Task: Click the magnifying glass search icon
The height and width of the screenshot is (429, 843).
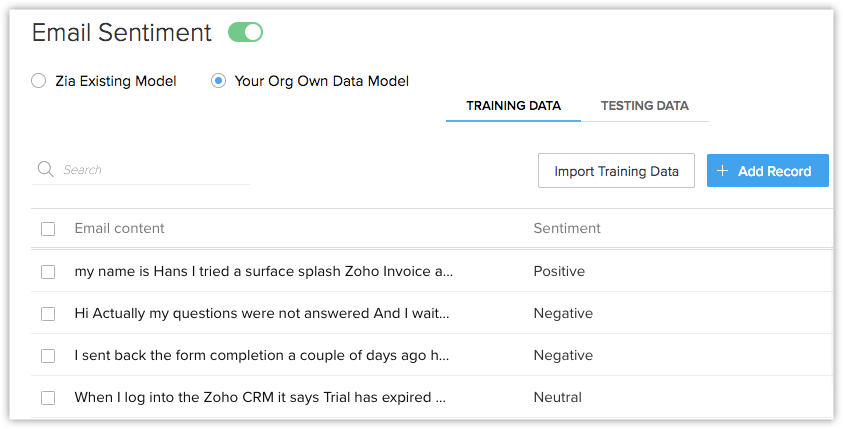Action: tap(45, 169)
